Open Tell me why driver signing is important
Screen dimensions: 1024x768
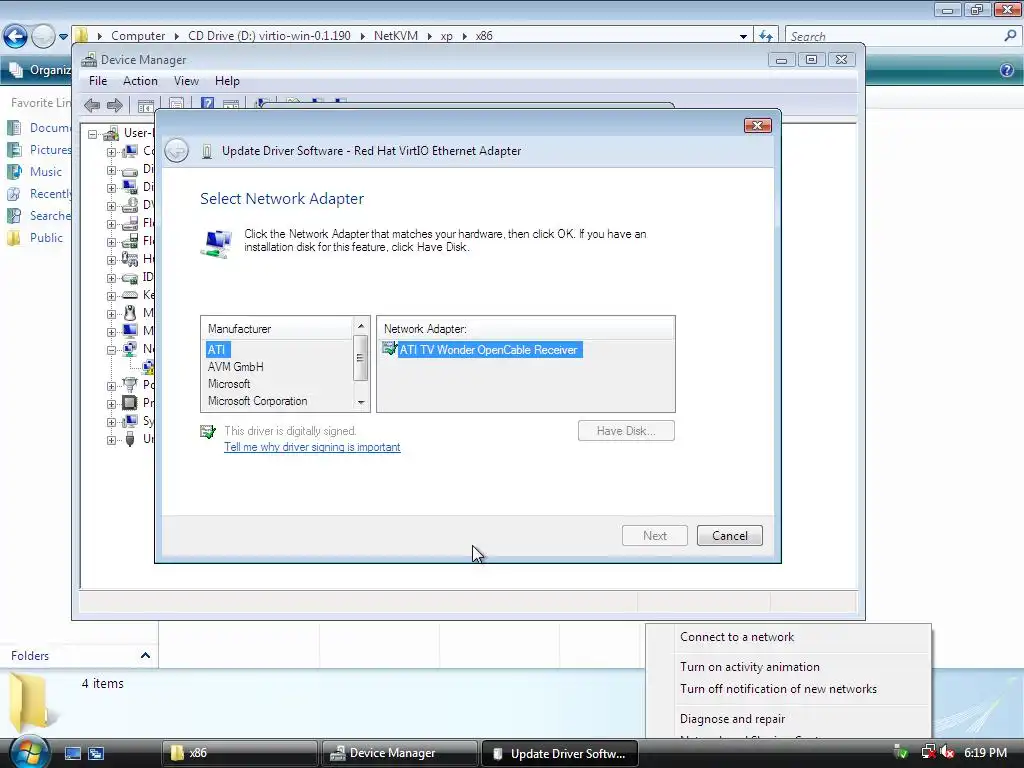(x=312, y=447)
